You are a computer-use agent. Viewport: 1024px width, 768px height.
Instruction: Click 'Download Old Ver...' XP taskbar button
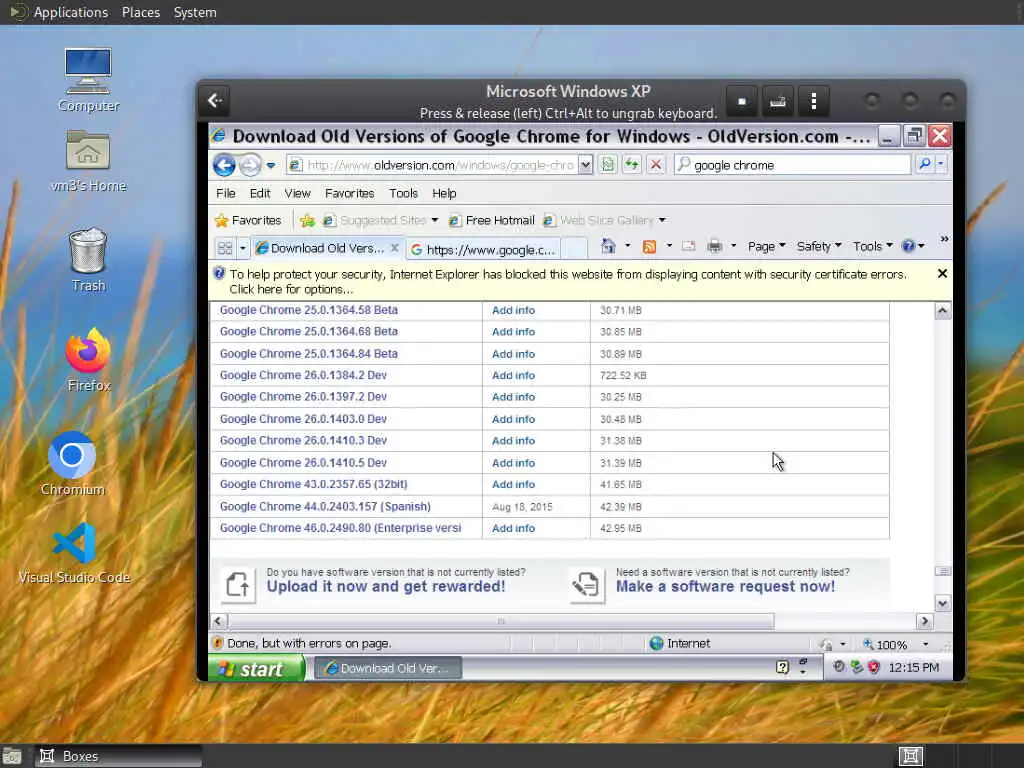388,669
